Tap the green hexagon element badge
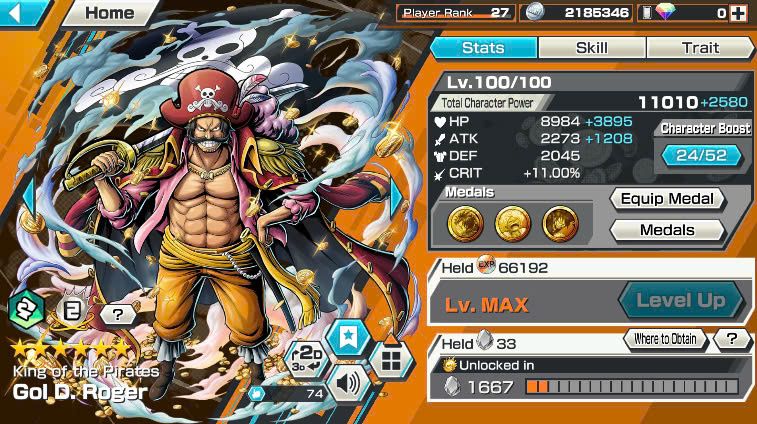 pos(27,310)
